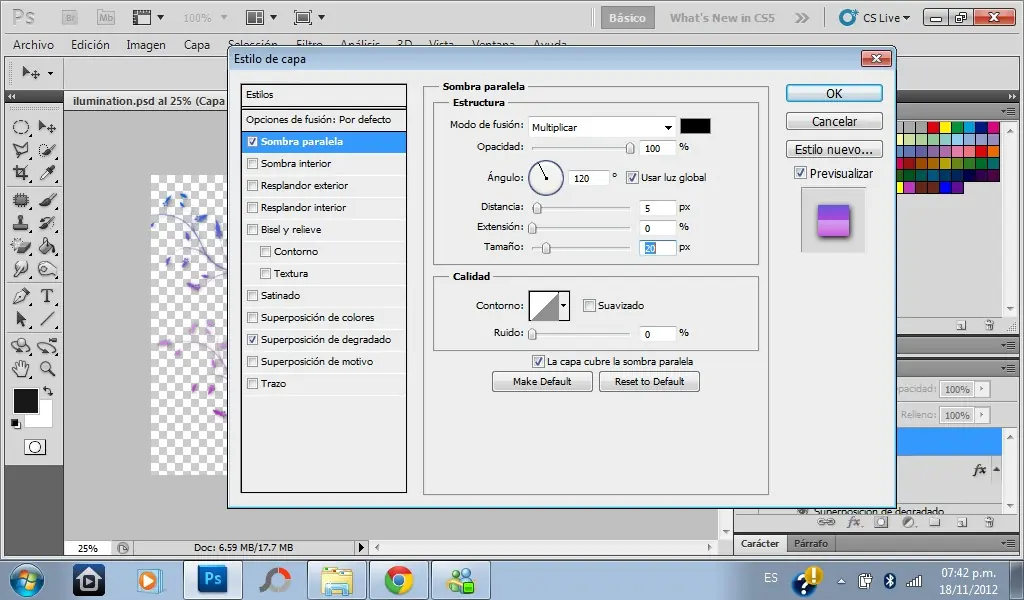Screen dimensions: 1024x600
Task: Open the Archivo menu
Action: coord(33,45)
